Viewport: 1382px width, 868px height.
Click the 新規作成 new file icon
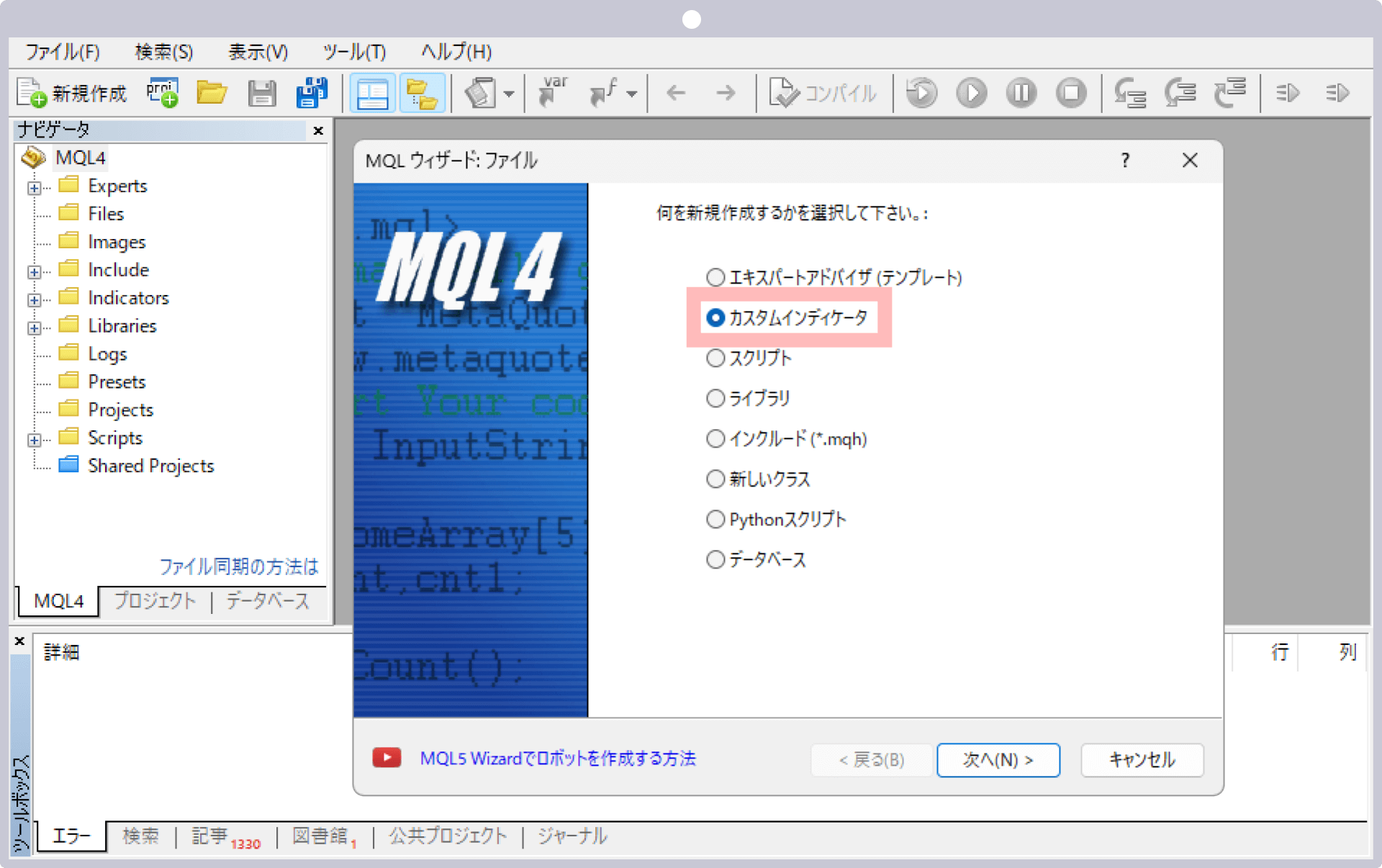71,93
